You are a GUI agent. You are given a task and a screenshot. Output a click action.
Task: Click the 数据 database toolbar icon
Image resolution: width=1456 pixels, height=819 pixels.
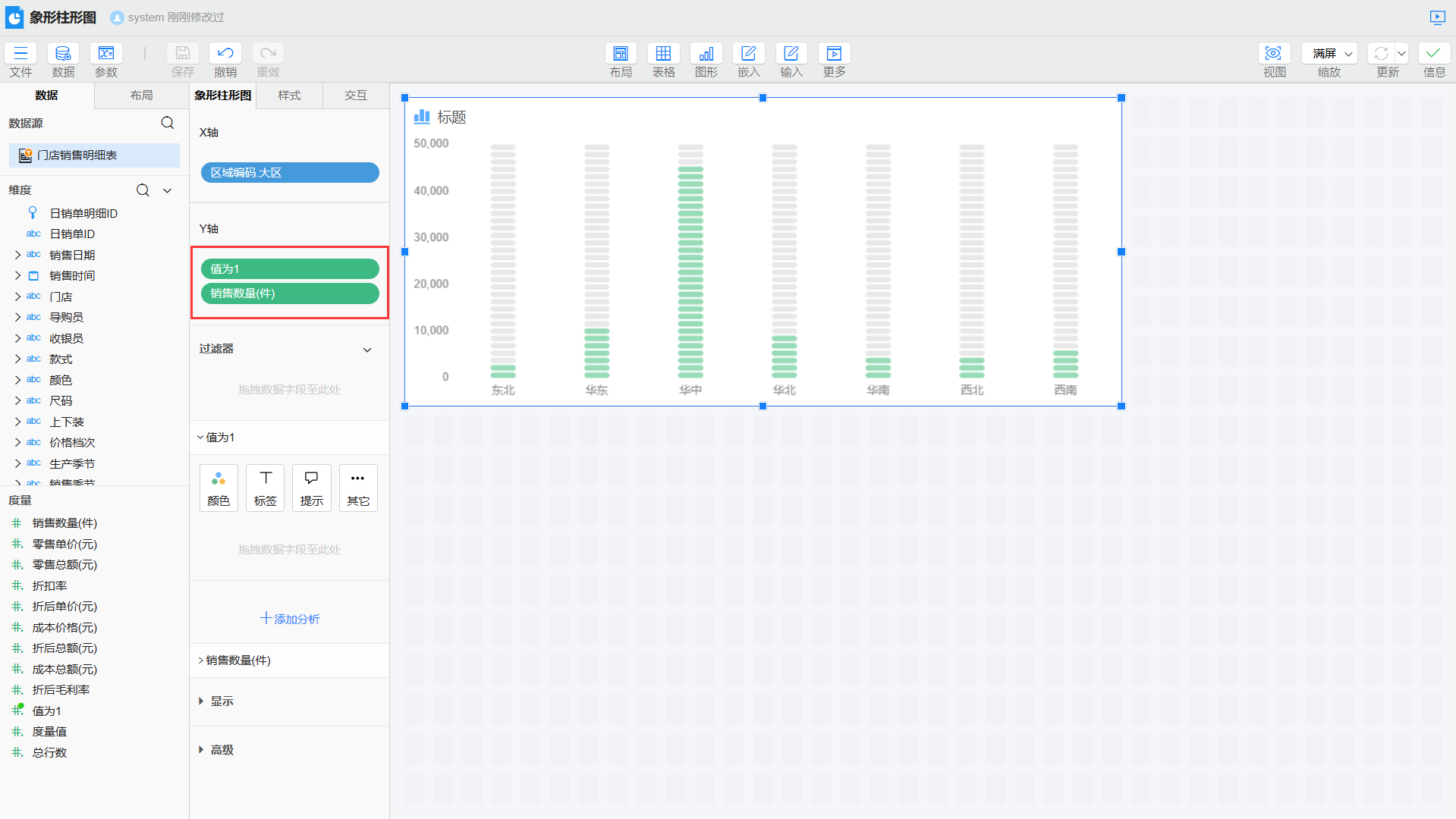click(63, 53)
